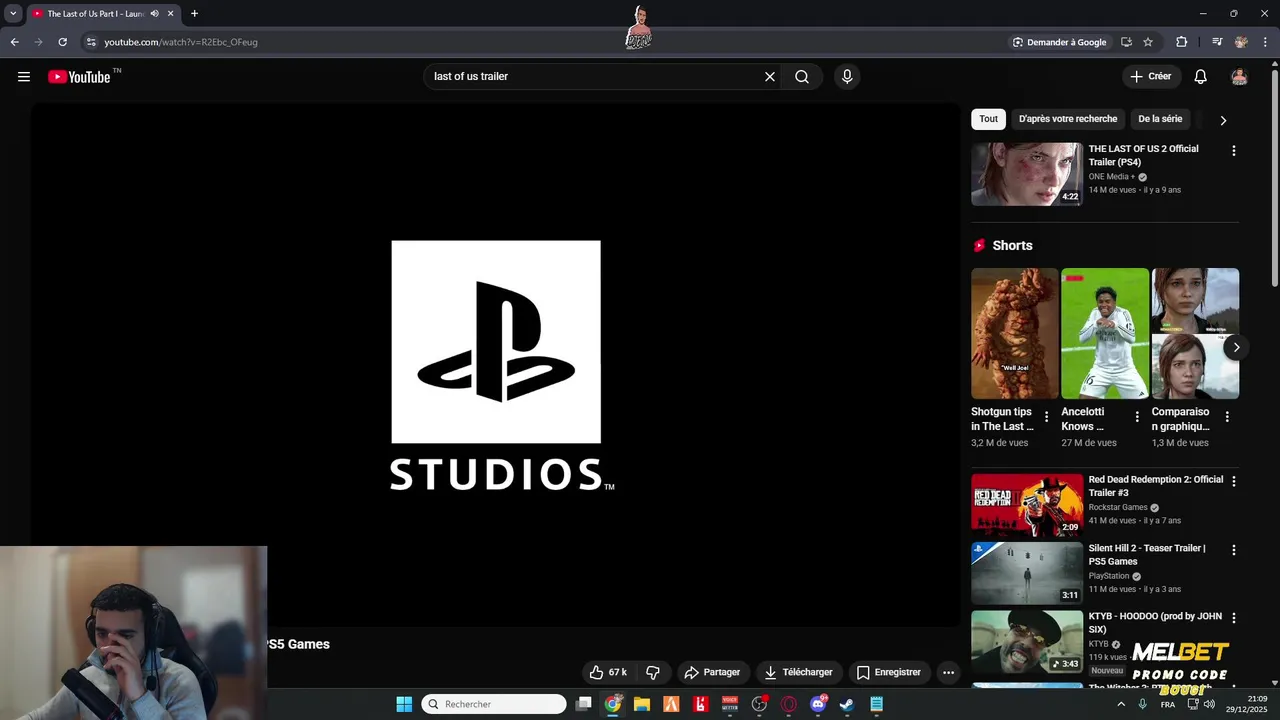Open options for Last of Us 2 trailer
The width and height of the screenshot is (1280, 720).
pyautogui.click(x=1233, y=151)
